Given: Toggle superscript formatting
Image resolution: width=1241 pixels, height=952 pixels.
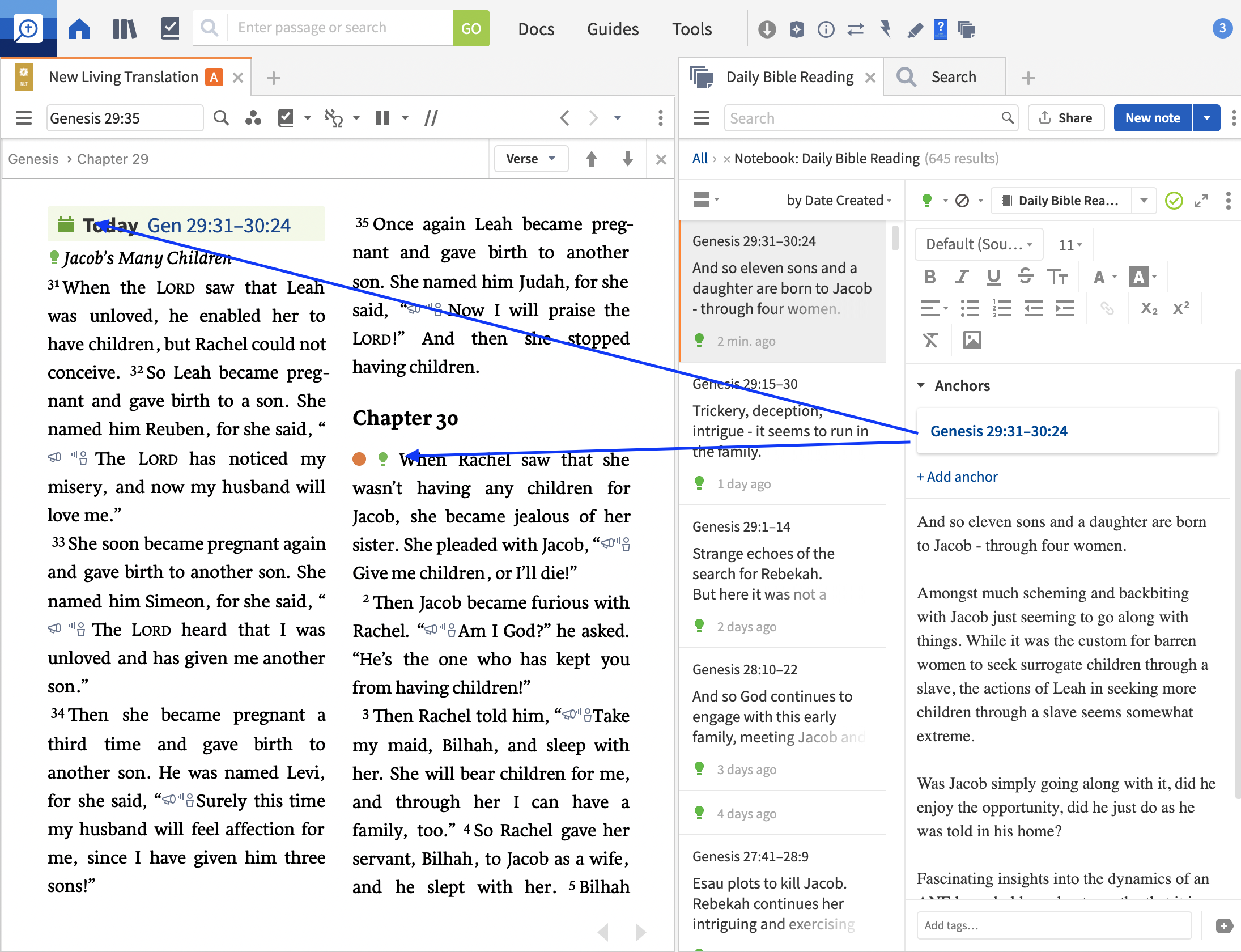Looking at the screenshot, I should tap(1181, 308).
